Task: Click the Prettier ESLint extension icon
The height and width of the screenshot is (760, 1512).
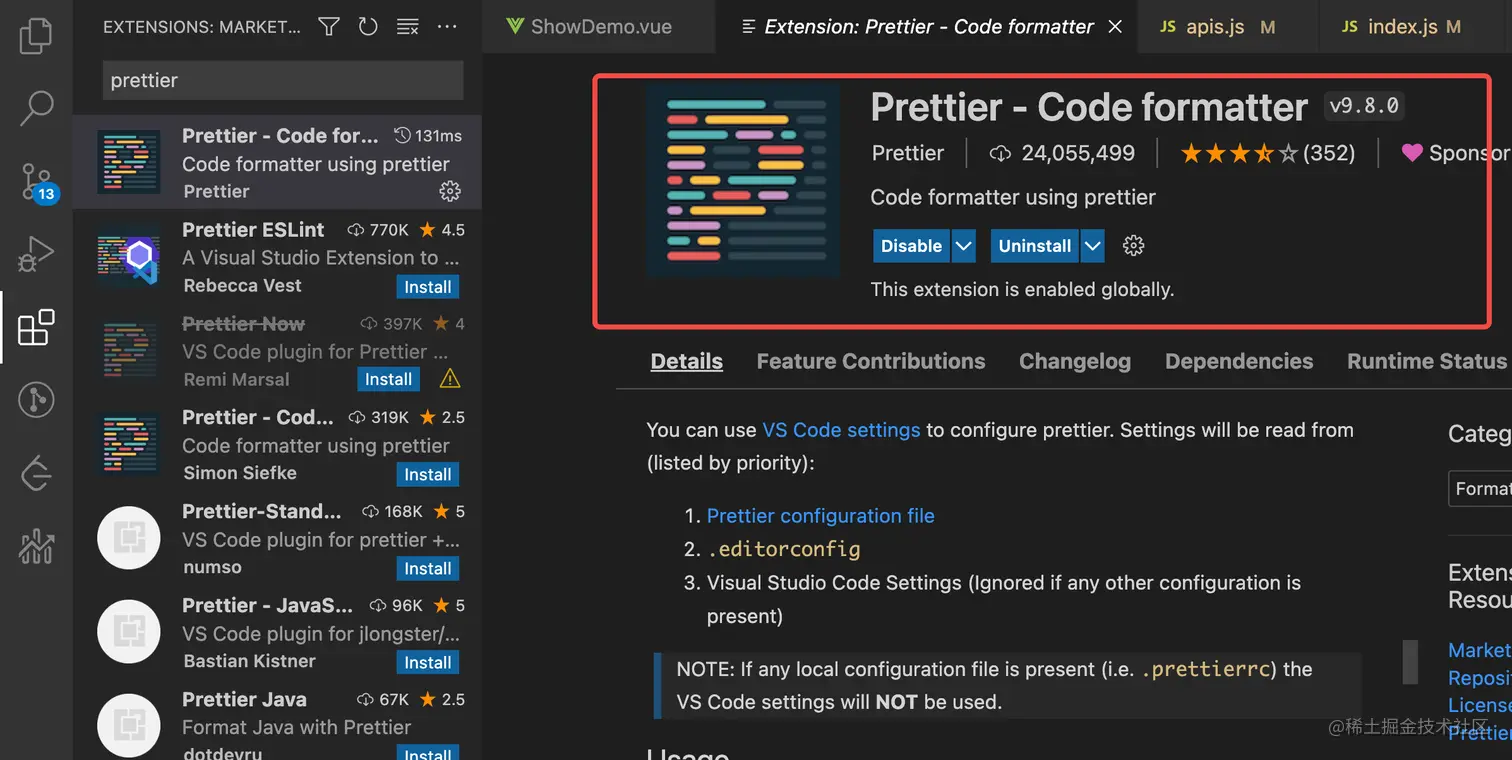Action: coord(129,257)
